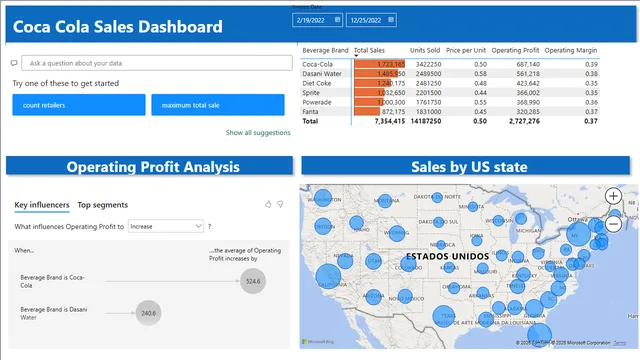The width and height of the screenshot is (640, 360).
Task: Select the Fanta table row
Action: 450,111
